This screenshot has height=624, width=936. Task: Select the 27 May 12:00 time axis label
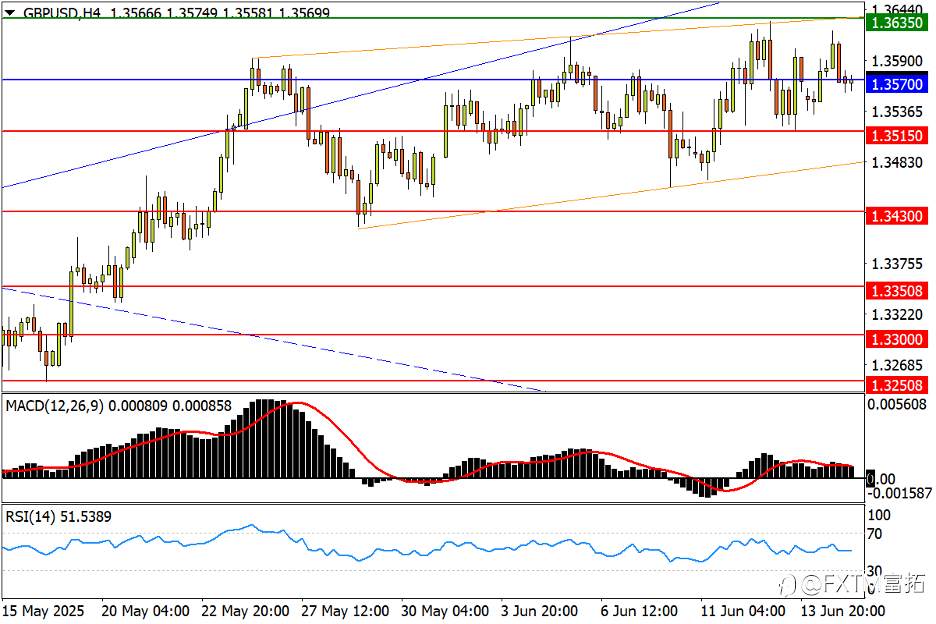(x=345, y=611)
